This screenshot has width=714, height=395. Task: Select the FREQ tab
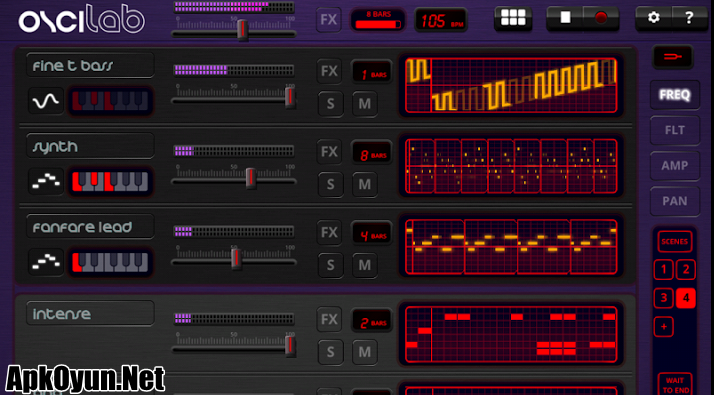674,95
